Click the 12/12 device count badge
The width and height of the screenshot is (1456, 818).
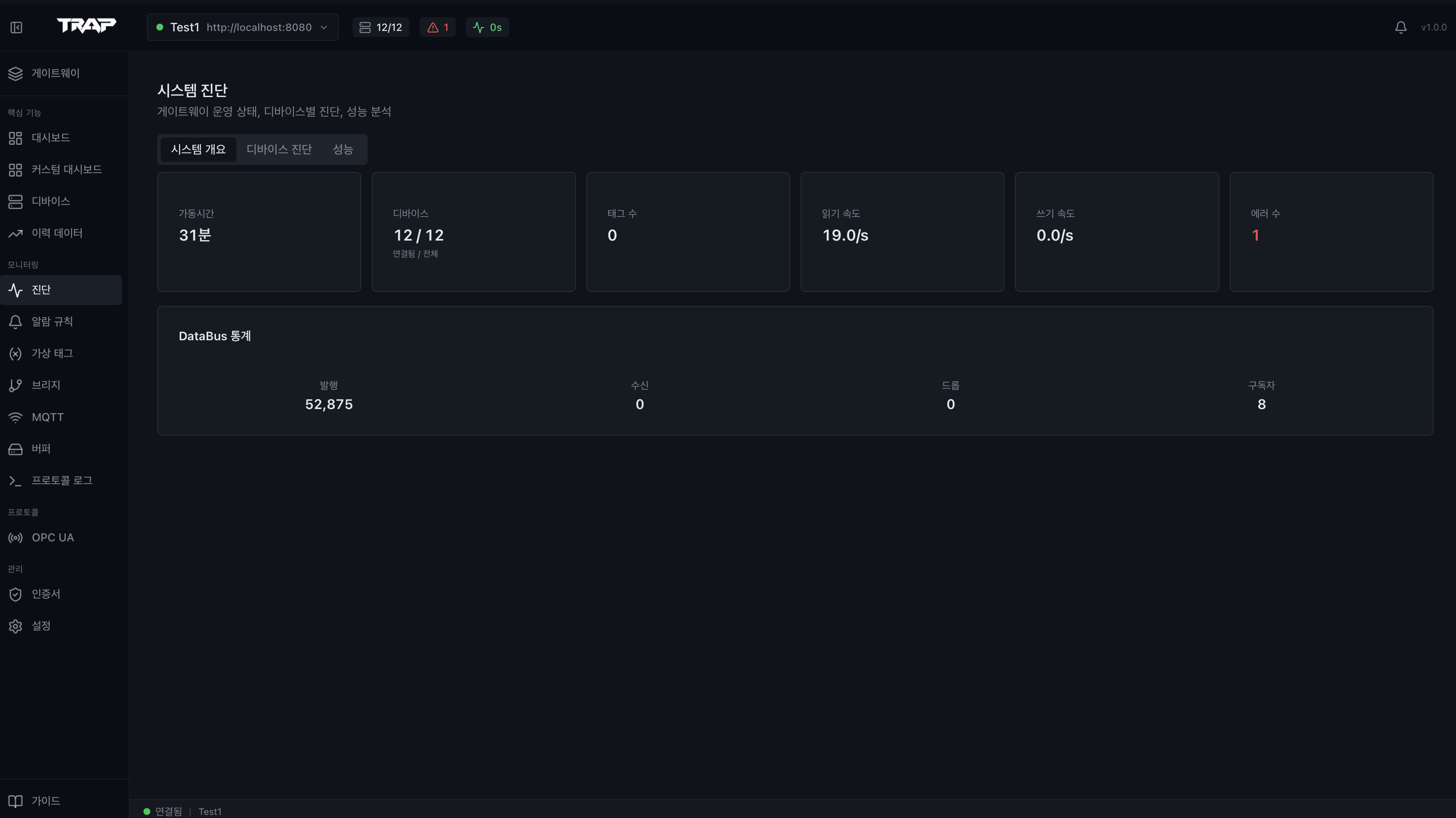(x=381, y=27)
